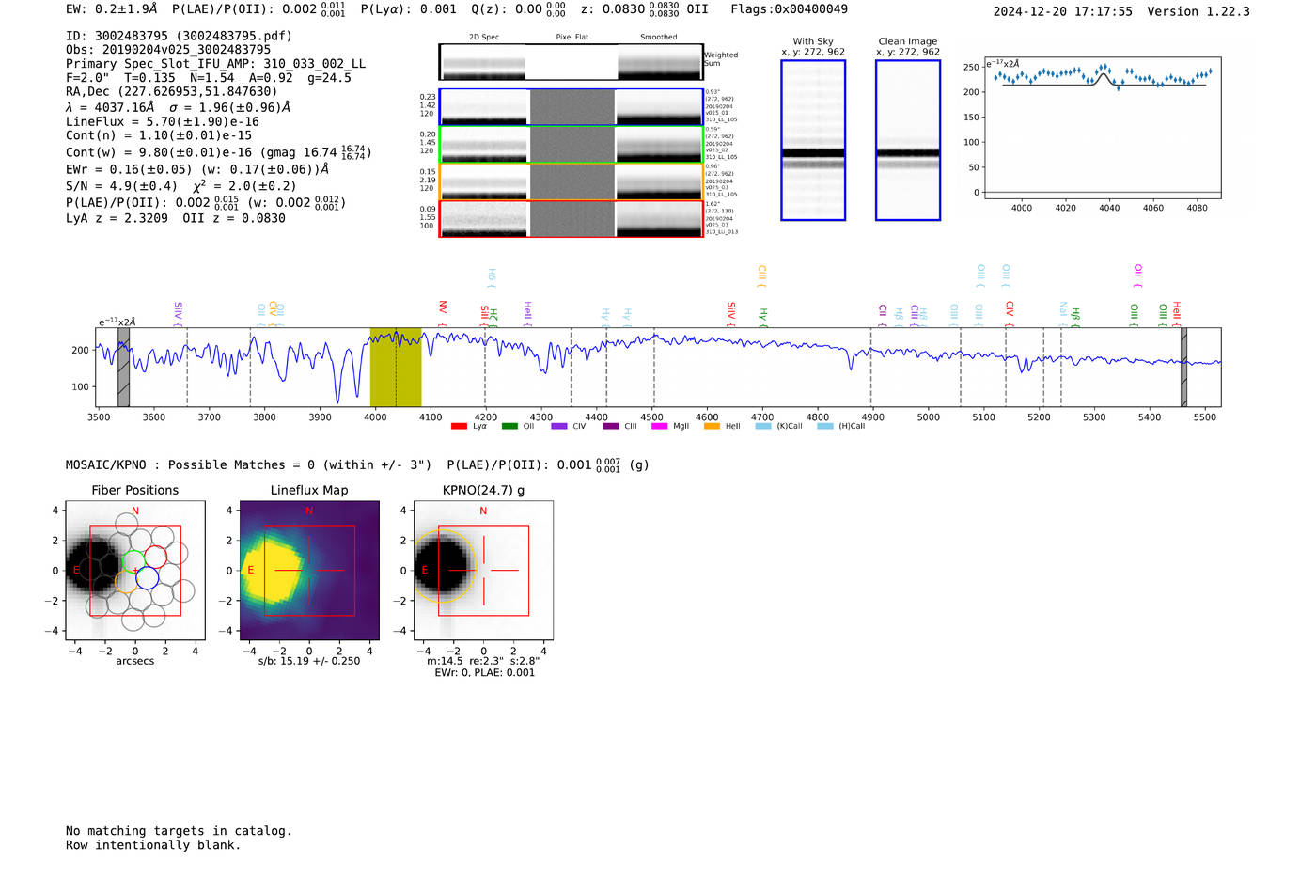Click the red Lyα legend swatch
The image size is (1316, 896).
pyautogui.click(x=459, y=427)
